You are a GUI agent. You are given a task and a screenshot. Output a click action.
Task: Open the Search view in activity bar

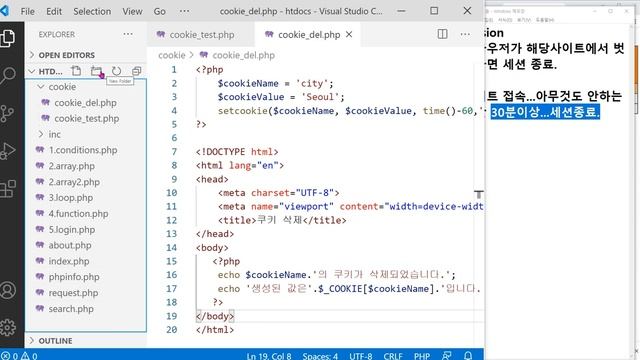[x=8, y=76]
